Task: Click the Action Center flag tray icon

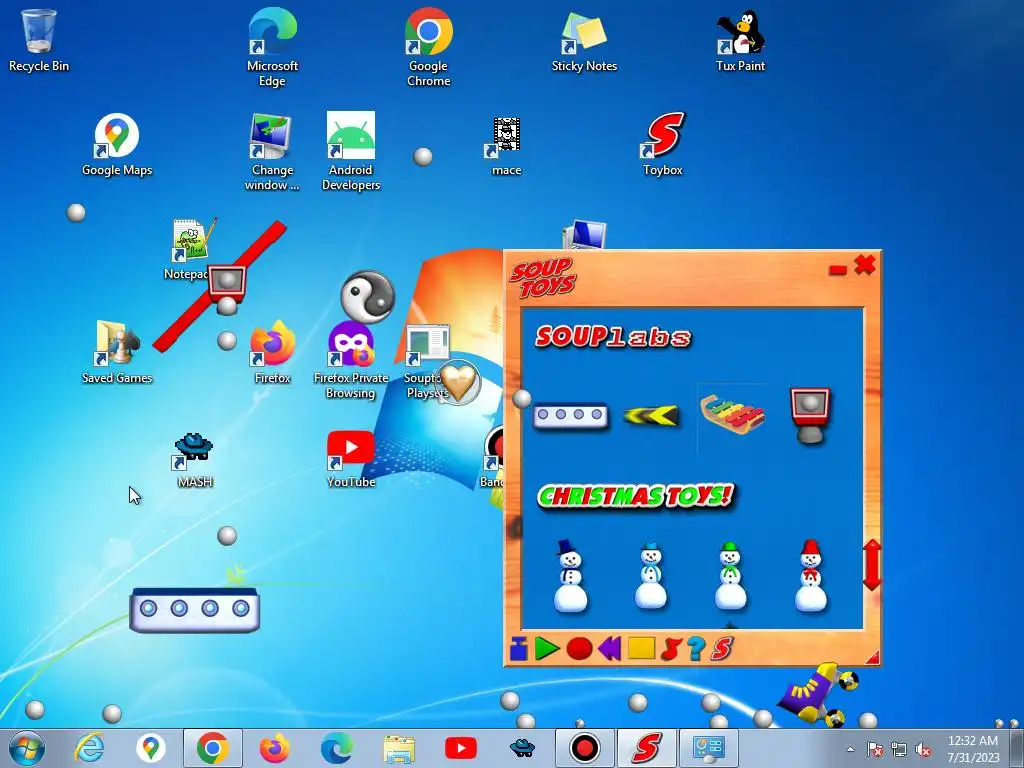Action: coord(875,750)
